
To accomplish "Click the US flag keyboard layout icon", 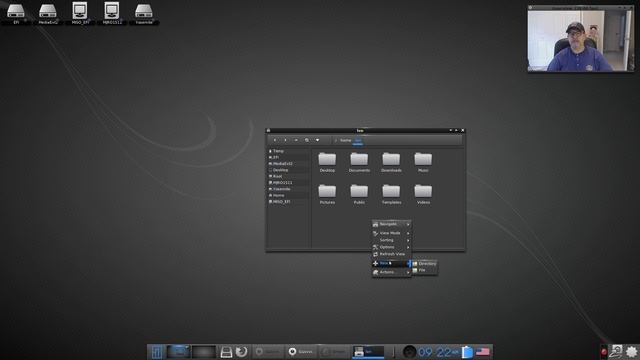I will pos(482,351).
